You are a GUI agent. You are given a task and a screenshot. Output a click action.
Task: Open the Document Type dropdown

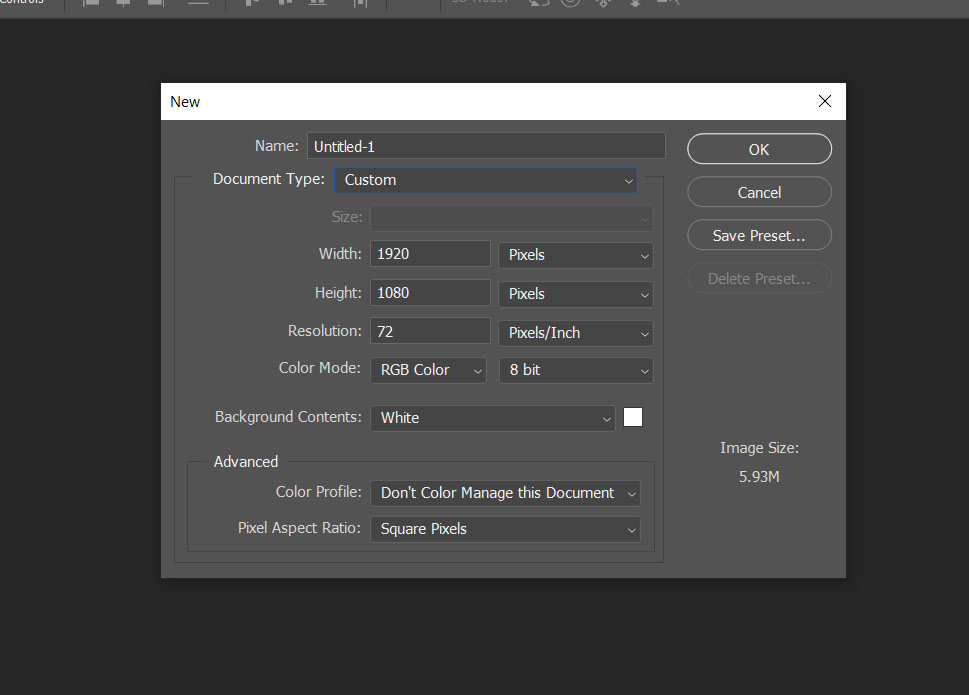[x=485, y=180]
